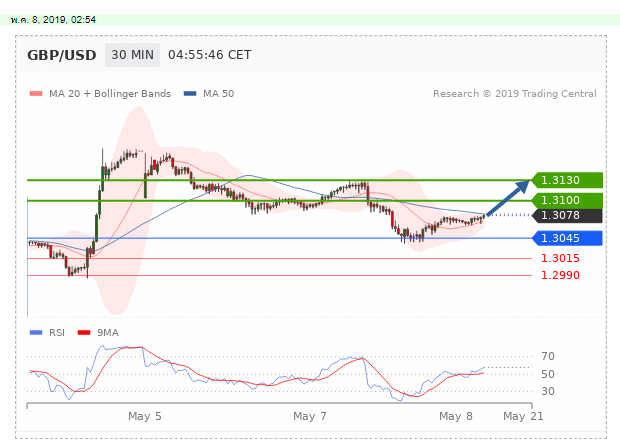Click the RSI legend label
620x444 pixels.
click(x=57, y=333)
